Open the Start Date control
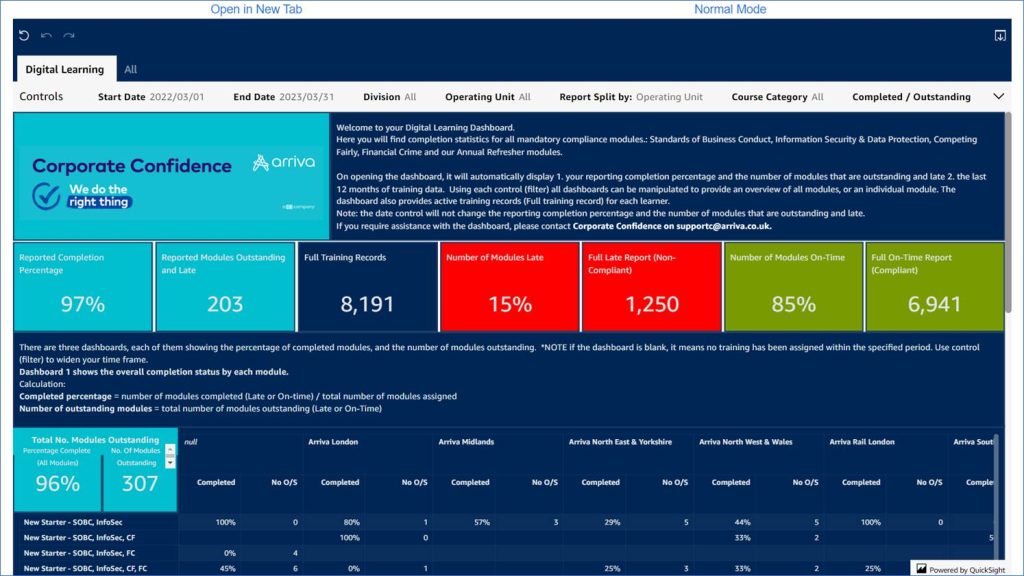The height and width of the screenshot is (576, 1024). [x=151, y=97]
